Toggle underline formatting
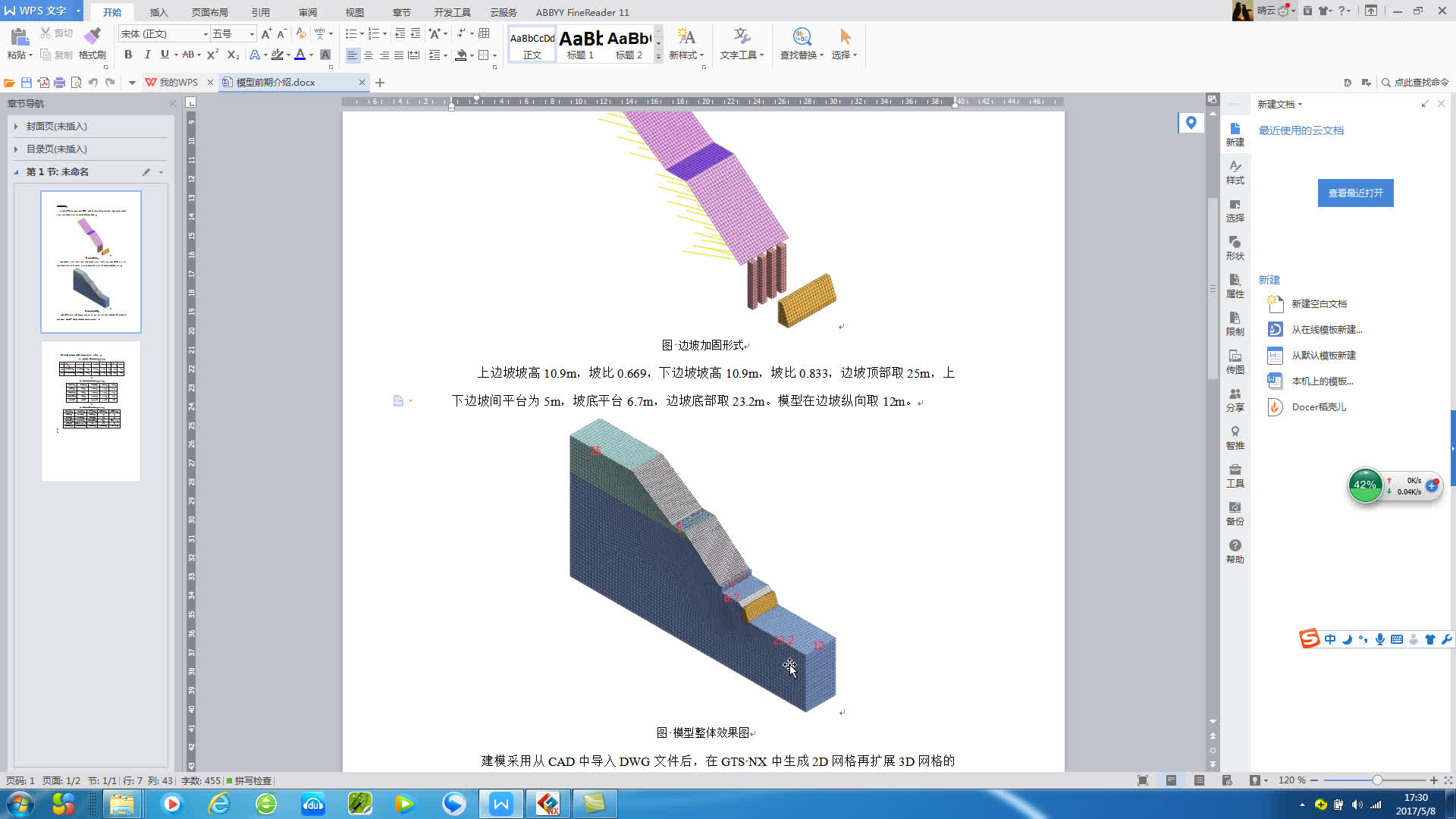The image size is (1456, 819). point(165,55)
